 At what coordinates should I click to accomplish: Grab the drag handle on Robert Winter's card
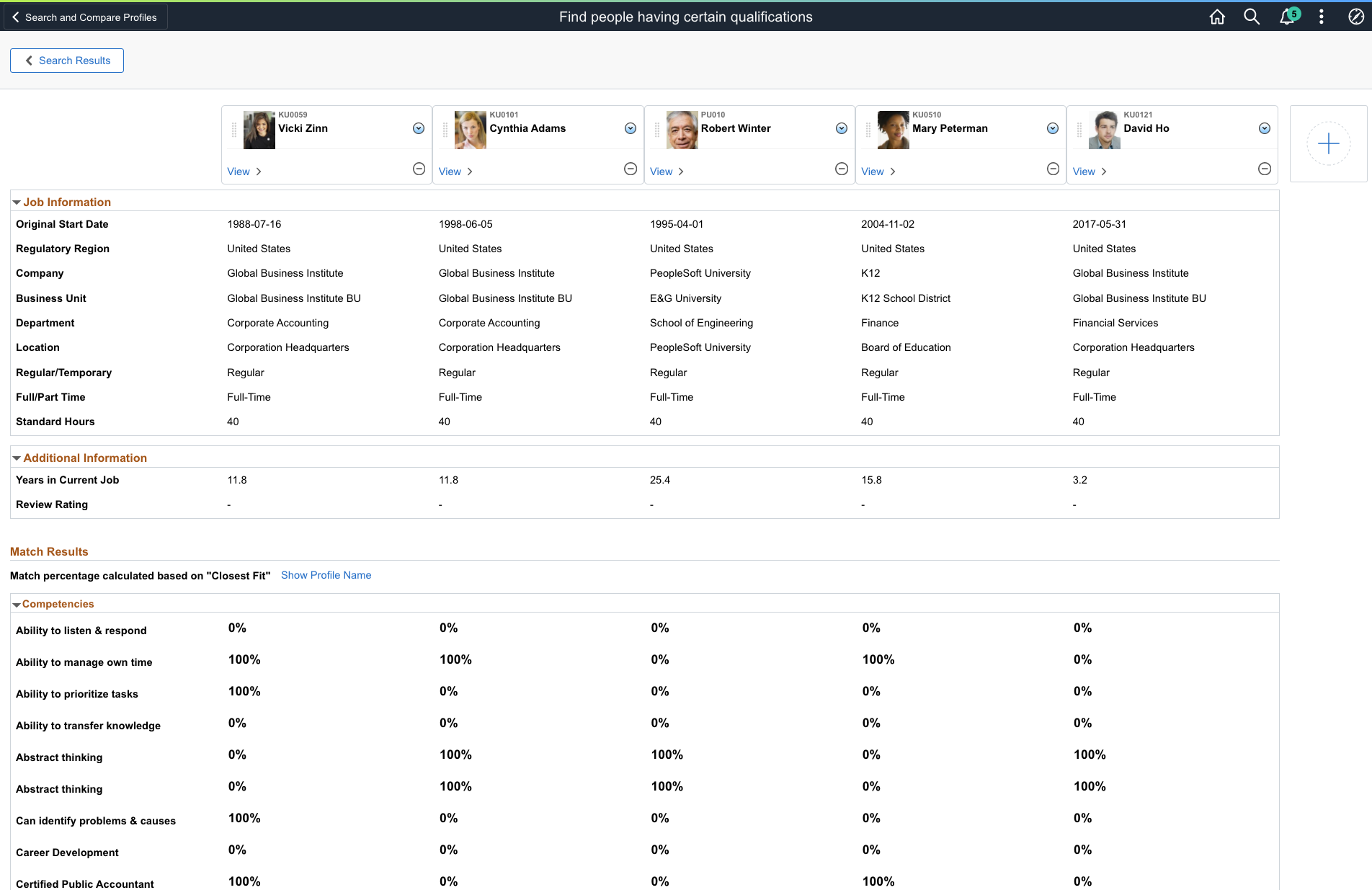tap(657, 130)
